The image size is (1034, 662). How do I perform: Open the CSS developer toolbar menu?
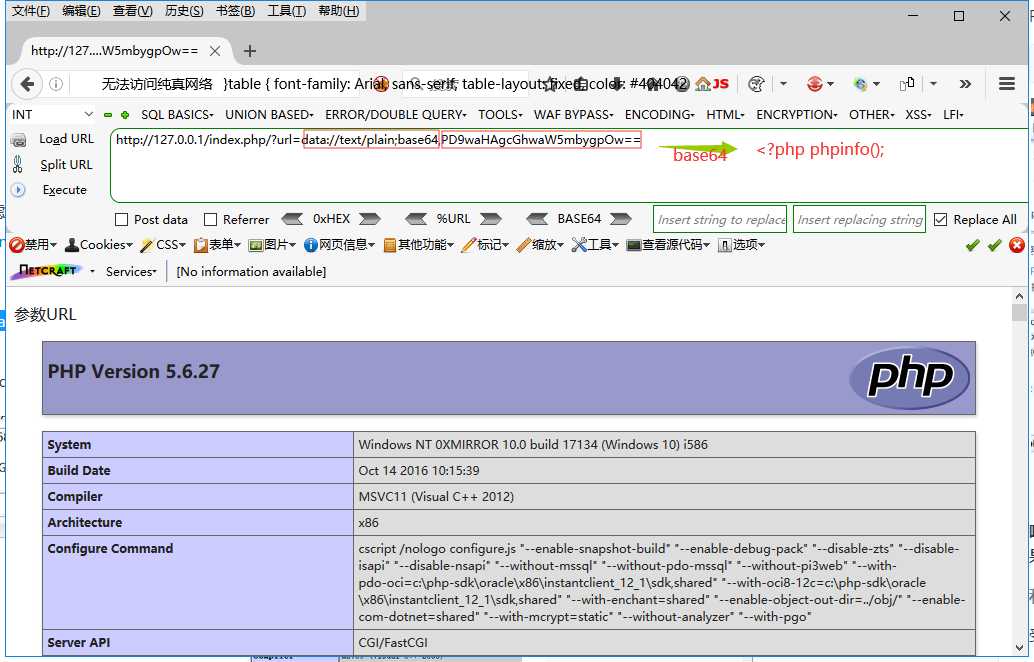pos(164,245)
